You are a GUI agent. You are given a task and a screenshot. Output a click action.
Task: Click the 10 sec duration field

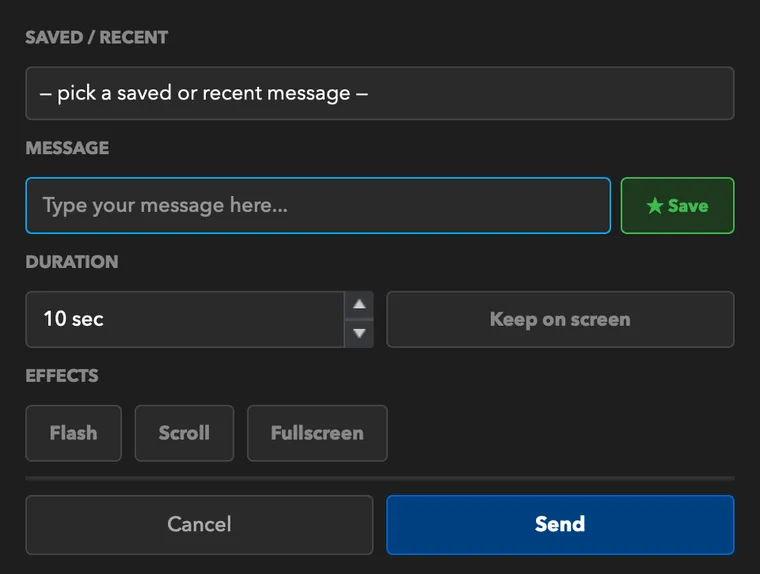(x=185, y=319)
